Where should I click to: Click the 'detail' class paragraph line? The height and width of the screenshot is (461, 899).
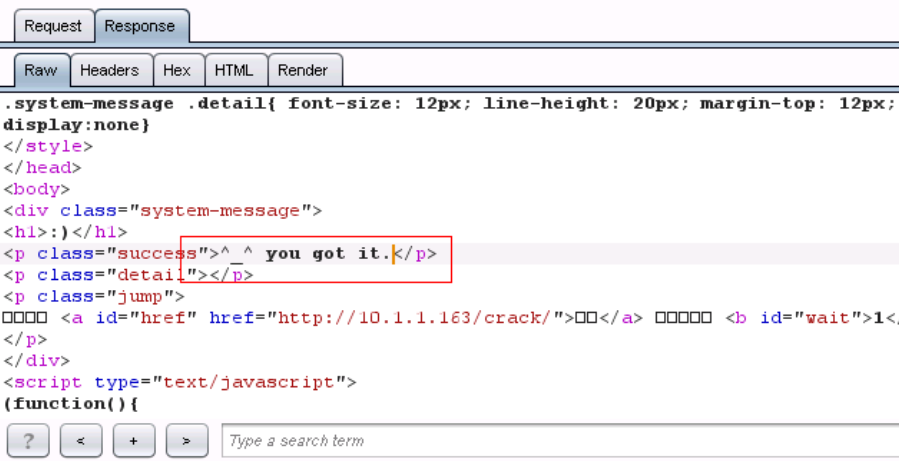(128, 275)
